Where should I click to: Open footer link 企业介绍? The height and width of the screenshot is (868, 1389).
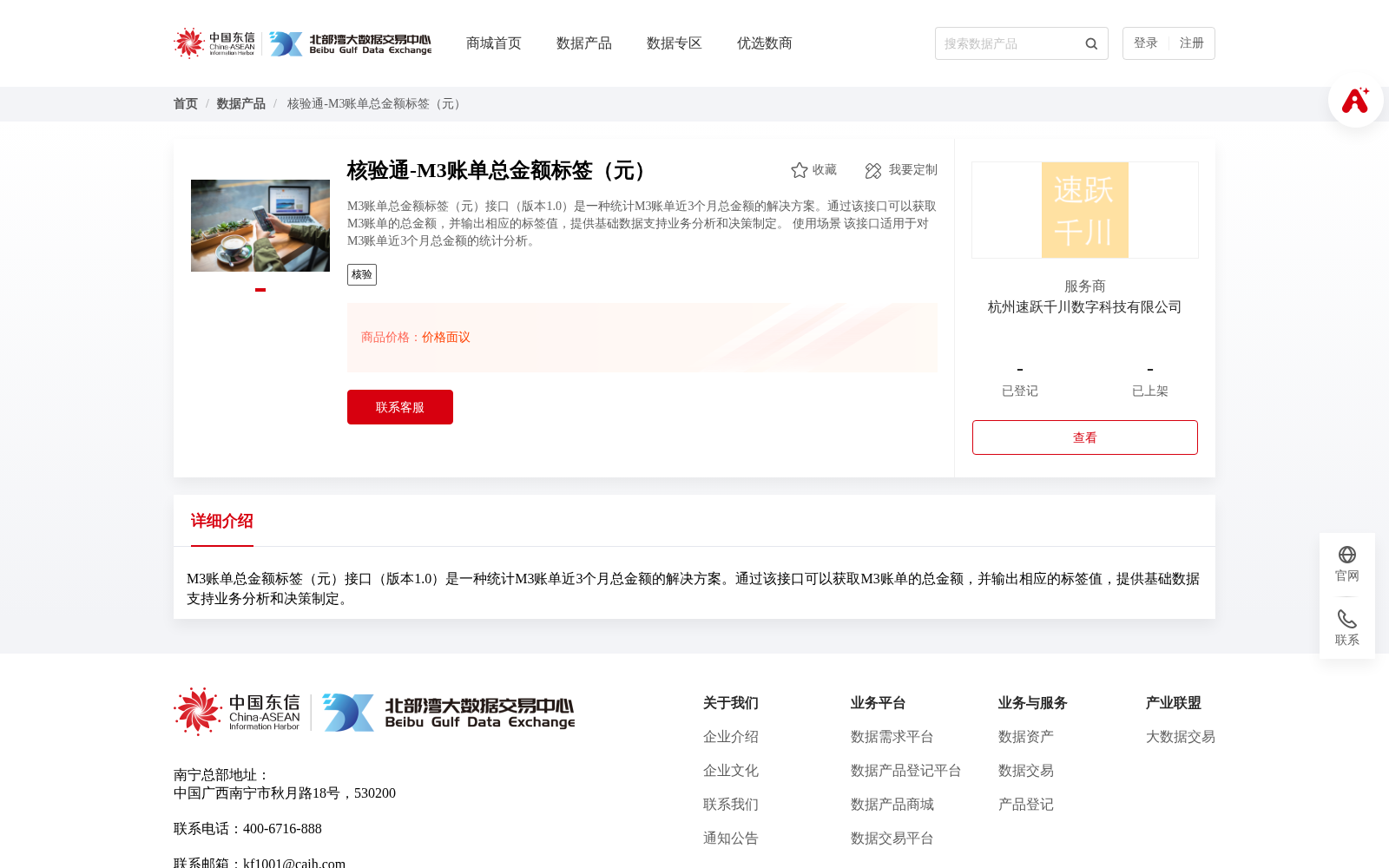coord(731,737)
